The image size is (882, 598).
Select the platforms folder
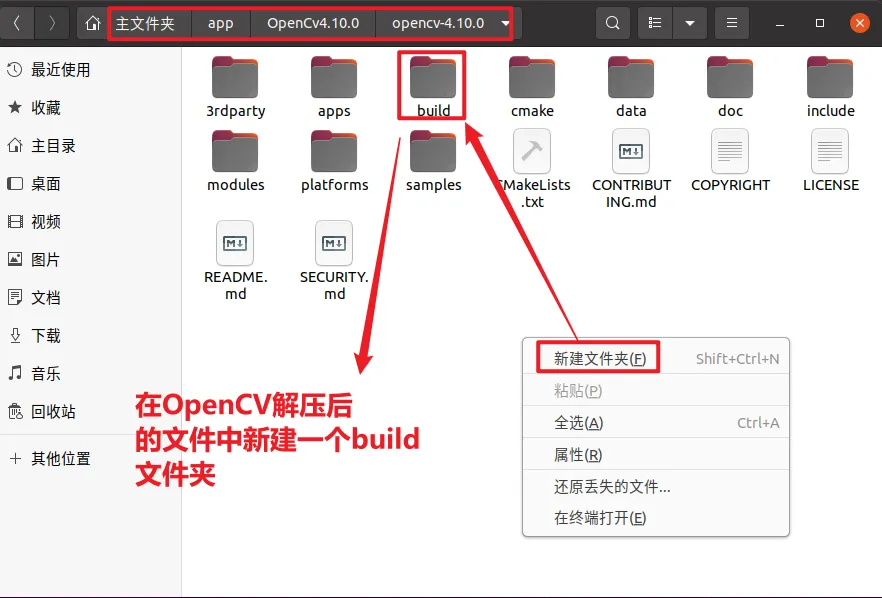coord(334,161)
